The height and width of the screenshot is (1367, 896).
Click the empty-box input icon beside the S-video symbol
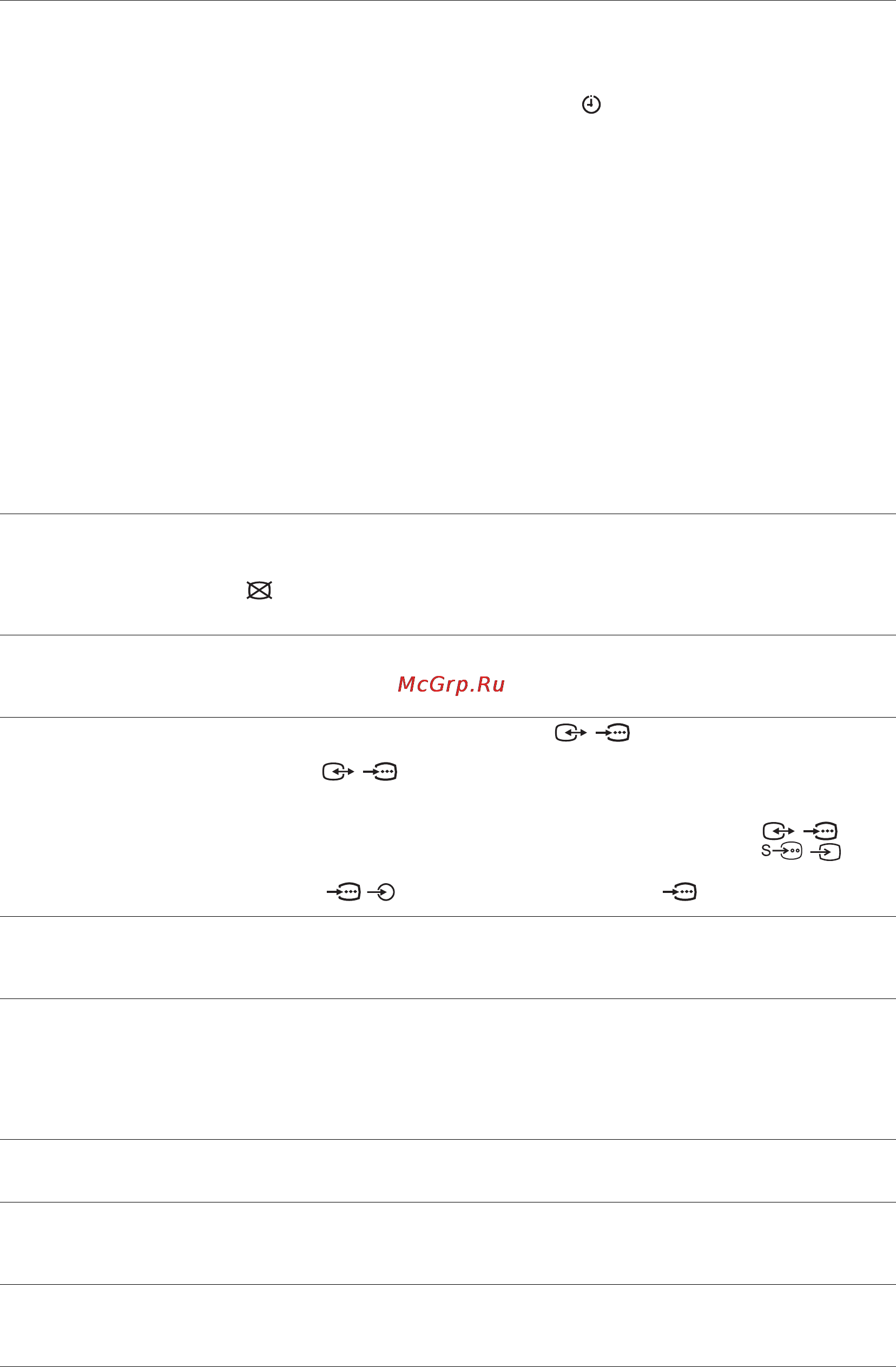tap(825, 852)
